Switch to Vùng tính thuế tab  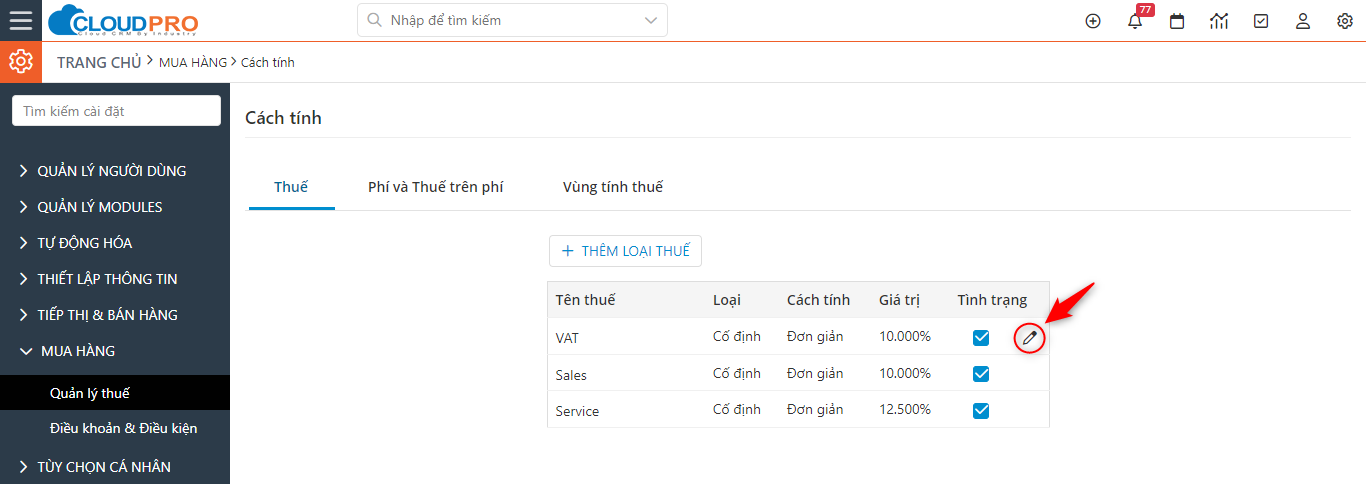click(x=613, y=187)
